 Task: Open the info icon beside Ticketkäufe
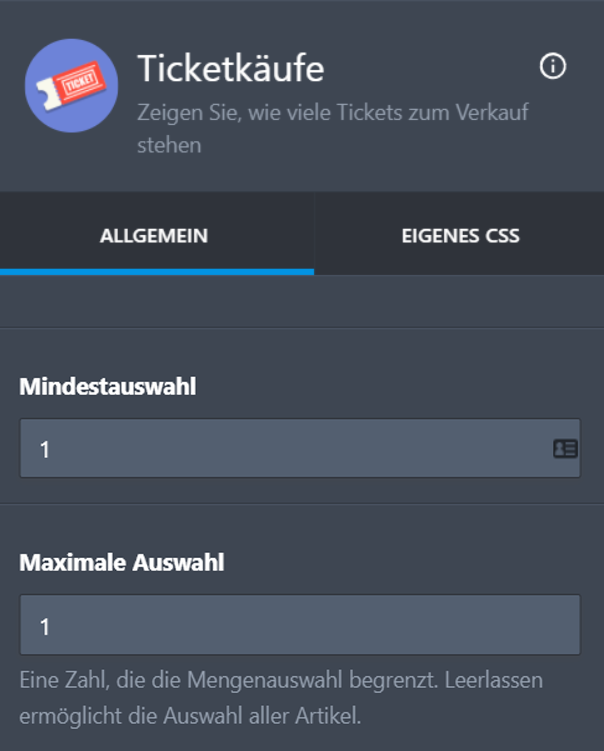pos(552,66)
